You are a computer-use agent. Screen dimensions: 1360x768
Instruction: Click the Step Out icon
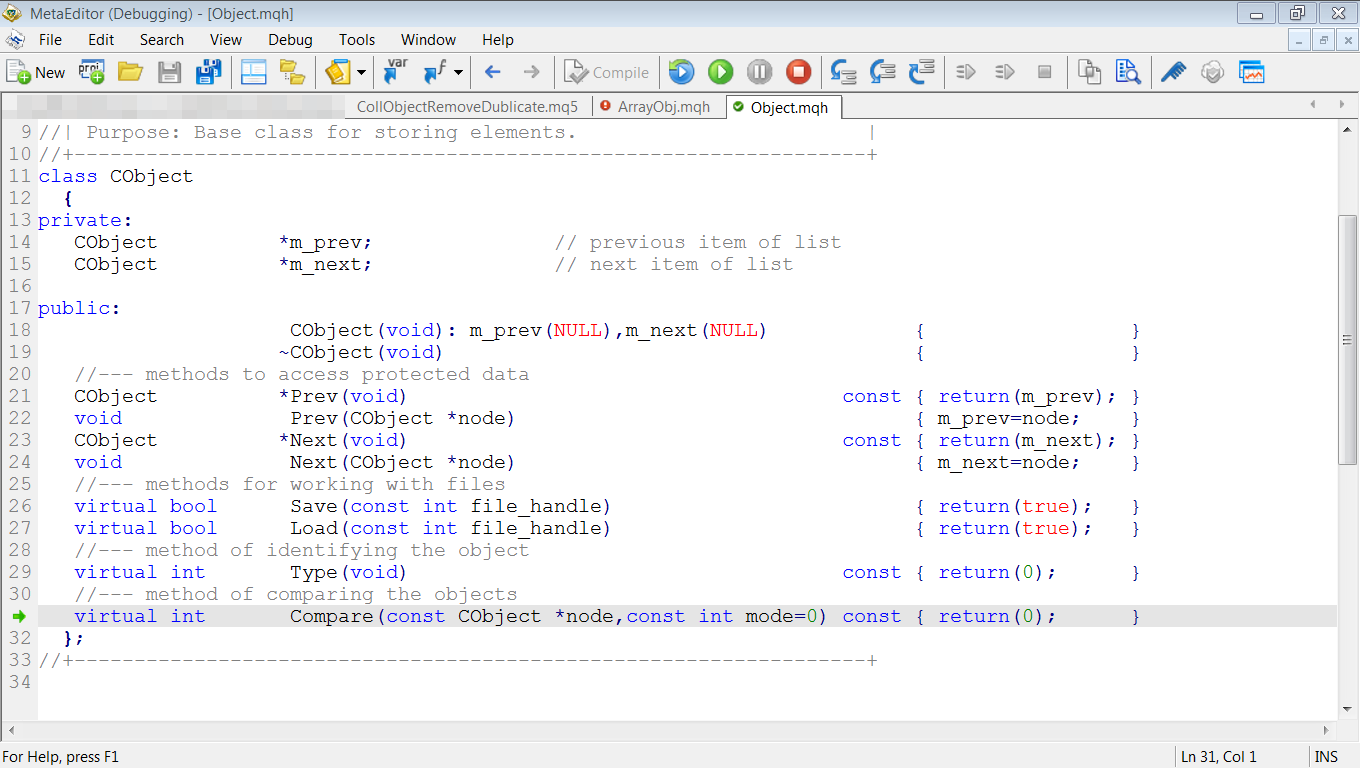pyautogui.click(x=921, y=72)
